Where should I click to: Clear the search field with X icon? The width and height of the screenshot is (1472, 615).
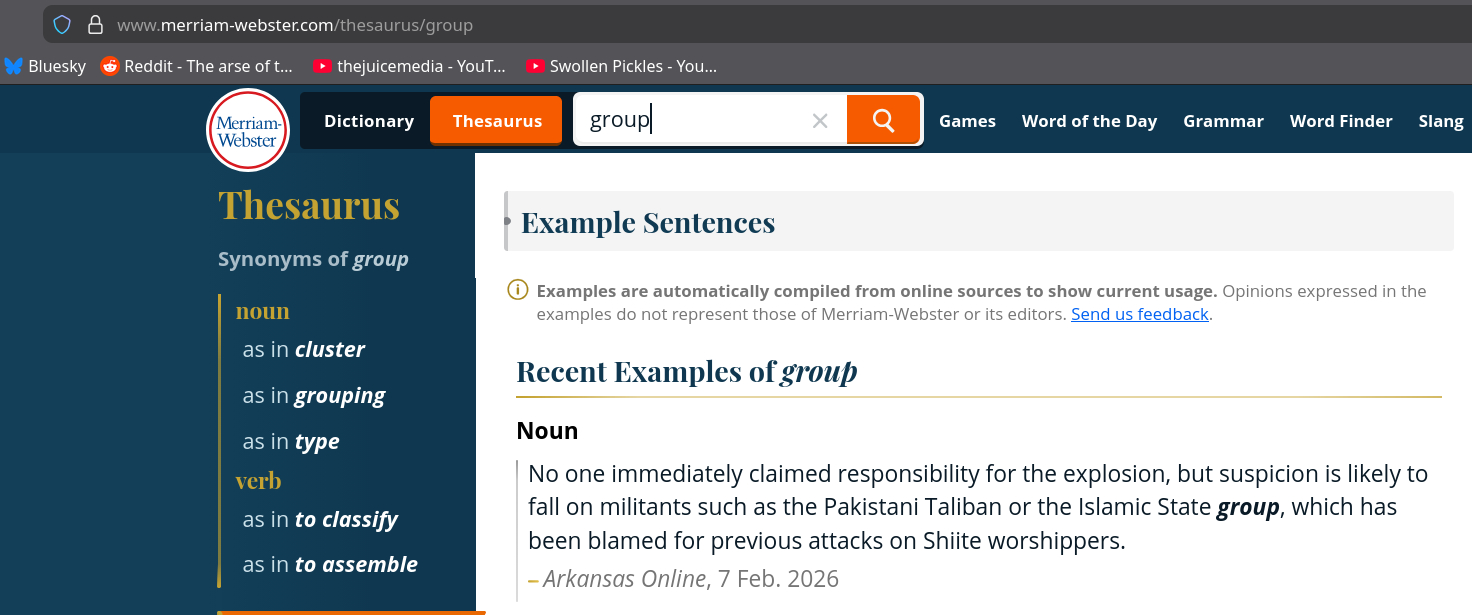coord(820,121)
